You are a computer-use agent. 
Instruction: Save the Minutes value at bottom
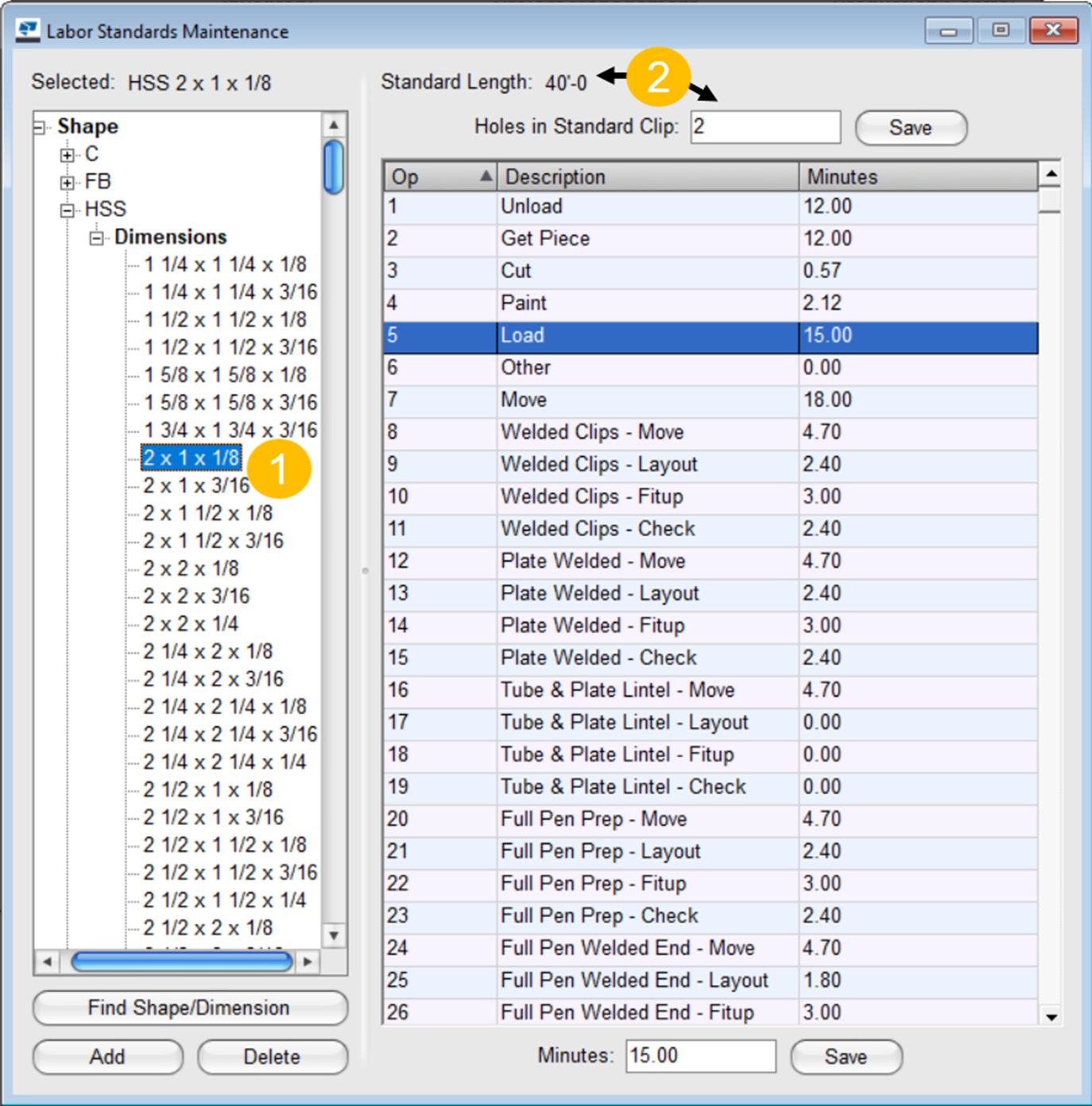coord(846,1057)
